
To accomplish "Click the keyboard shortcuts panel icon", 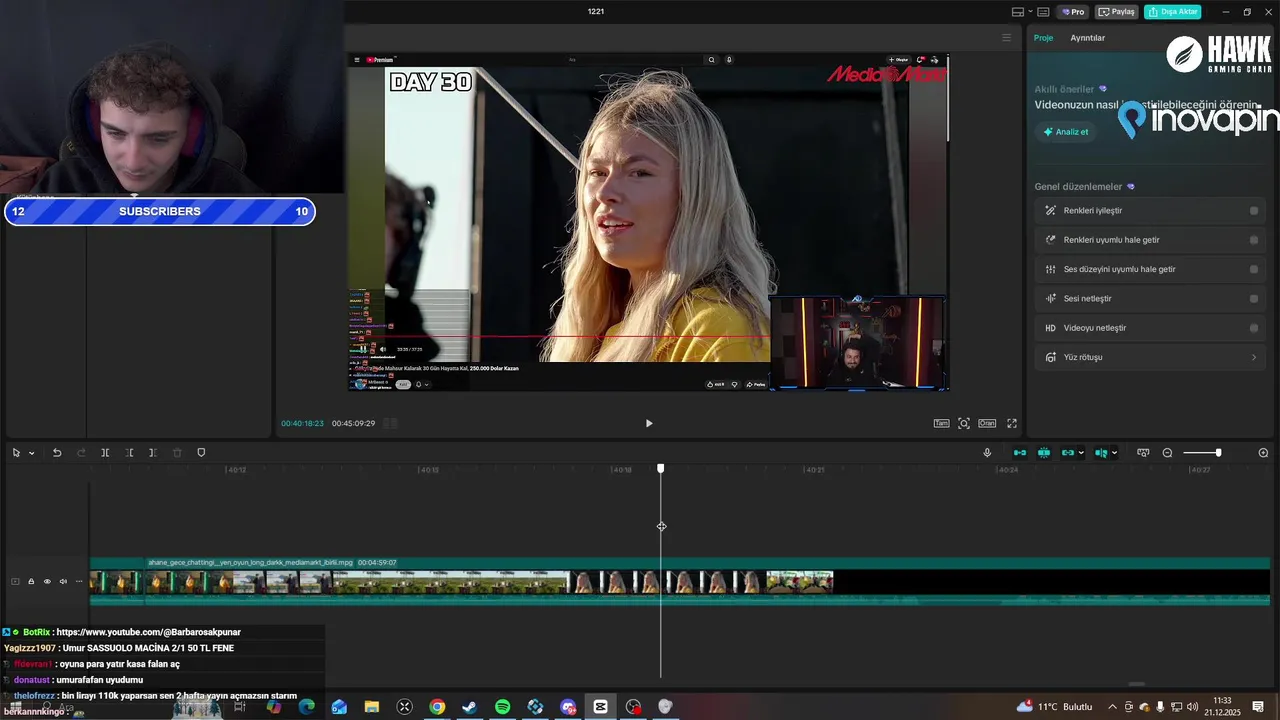I will click(x=1043, y=12).
